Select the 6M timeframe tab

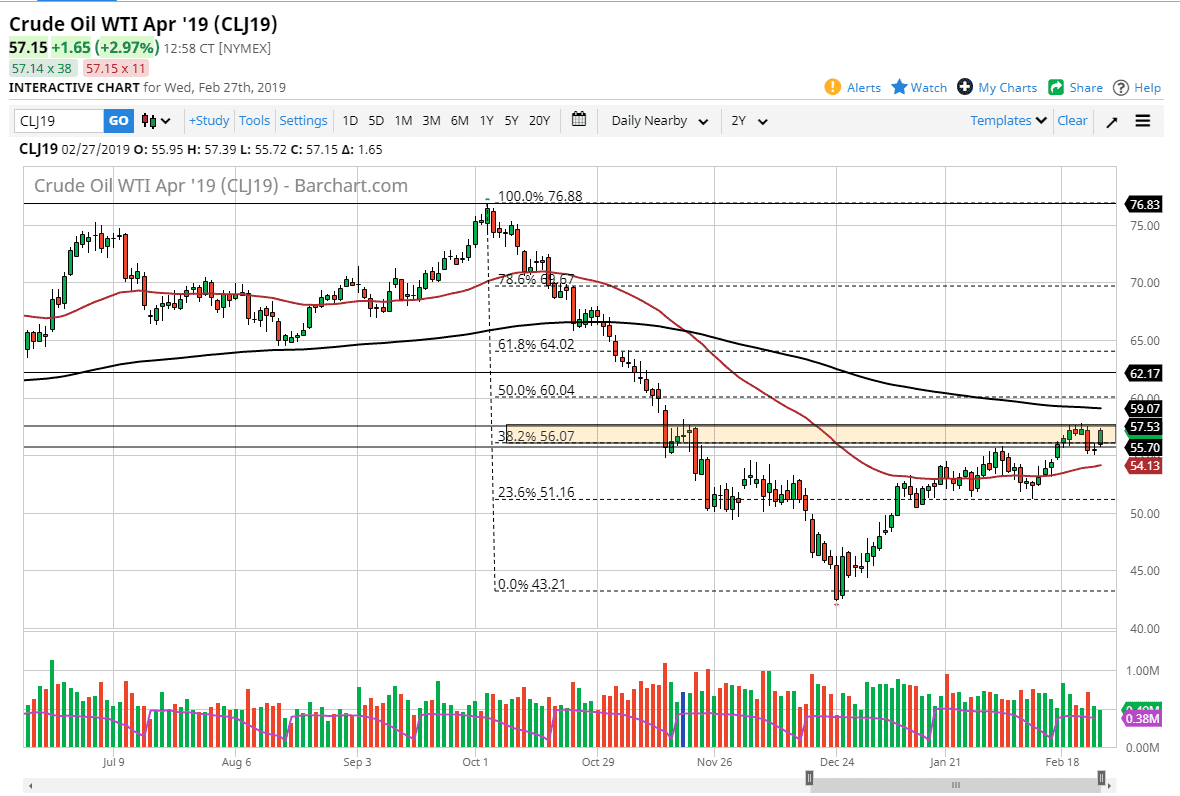(459, 120)
